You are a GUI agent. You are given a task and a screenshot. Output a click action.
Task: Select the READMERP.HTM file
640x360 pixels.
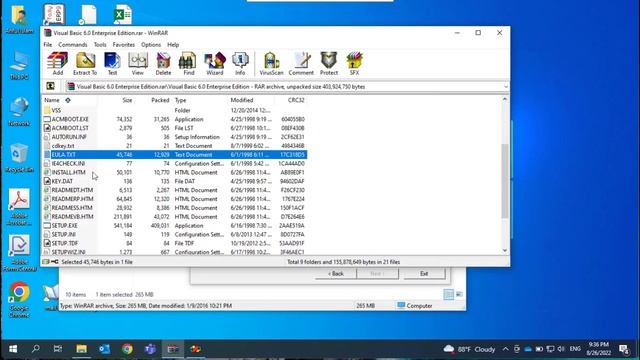[x=175, y=199]
